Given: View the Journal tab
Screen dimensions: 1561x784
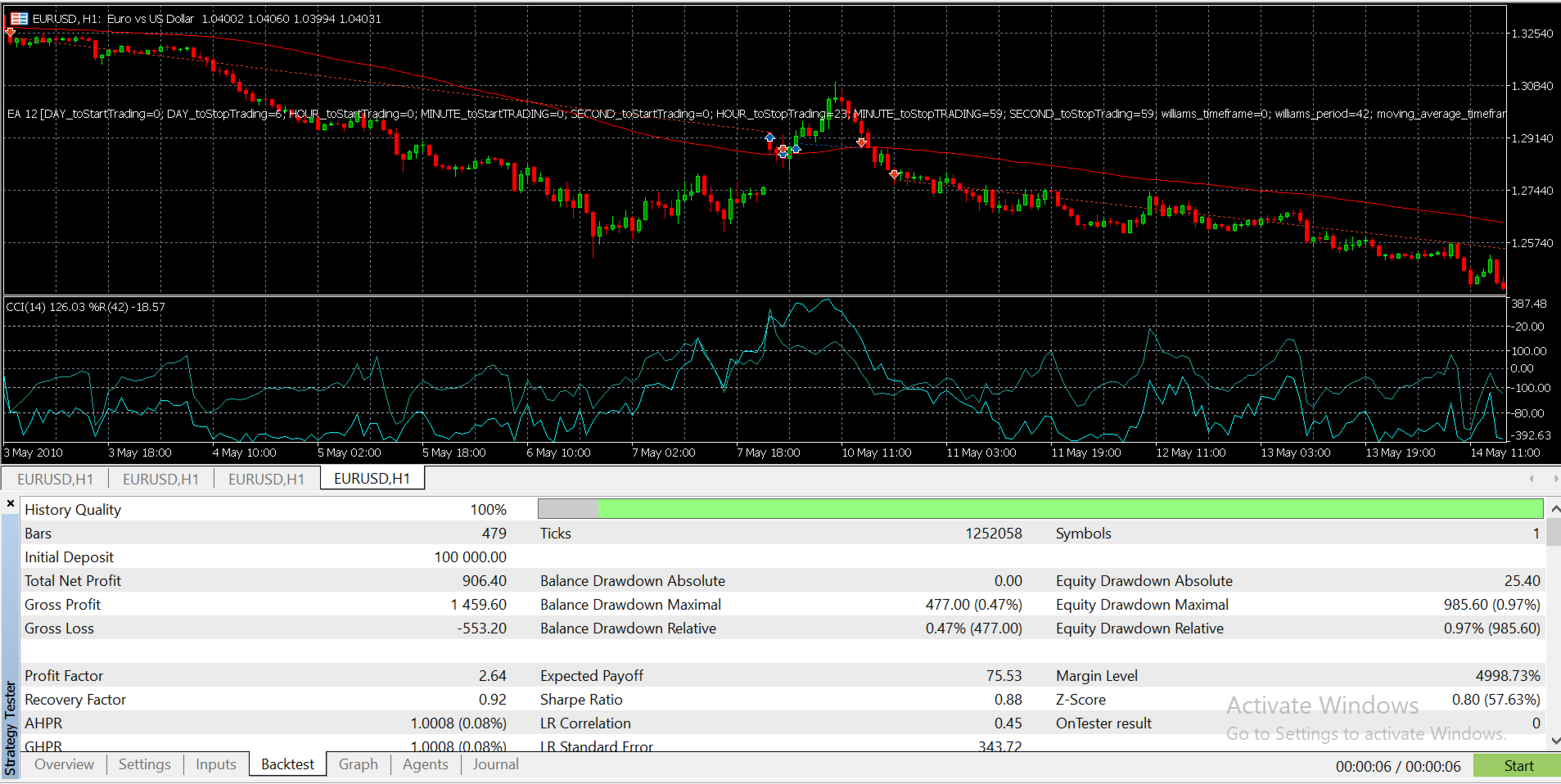Looking at the screenshot, I should [496, 764].
